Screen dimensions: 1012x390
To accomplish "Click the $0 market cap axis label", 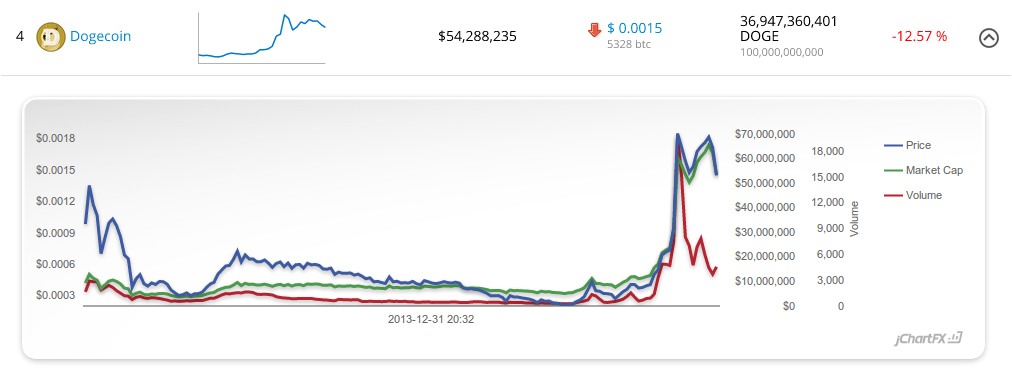I will [x=789, y=306].
